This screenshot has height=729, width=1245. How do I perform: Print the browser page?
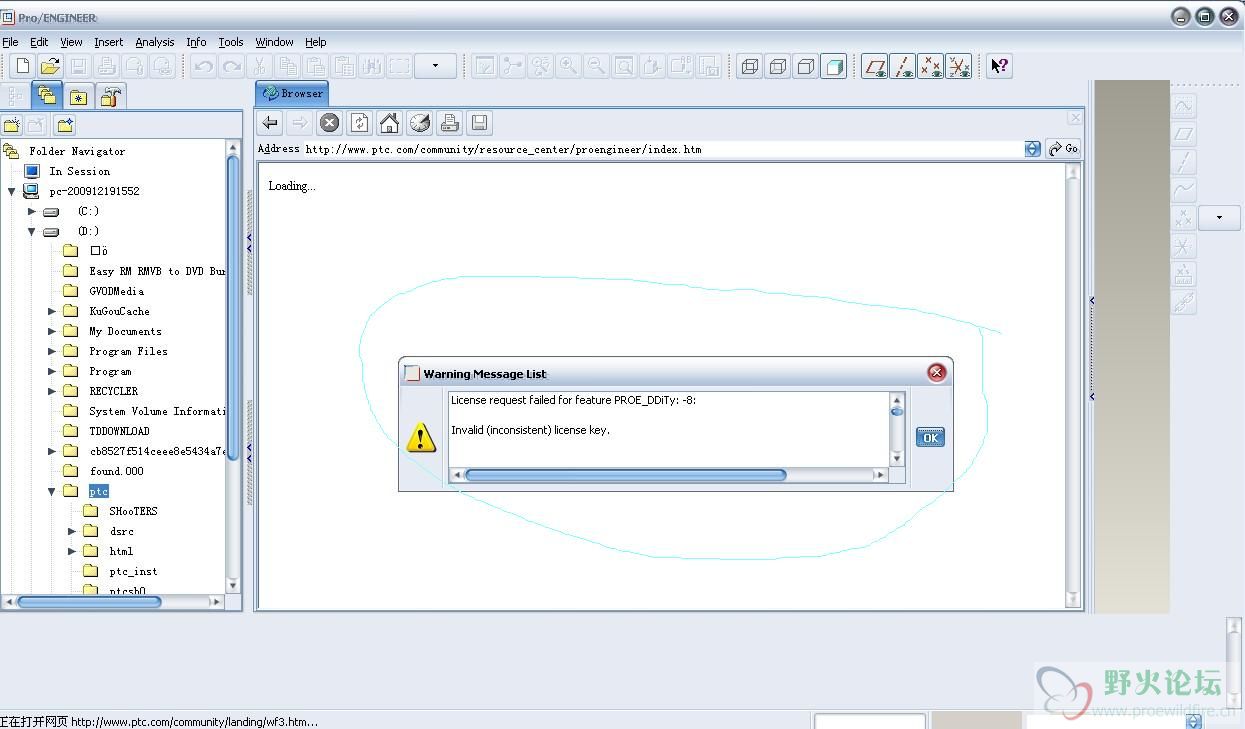[449, 123]
